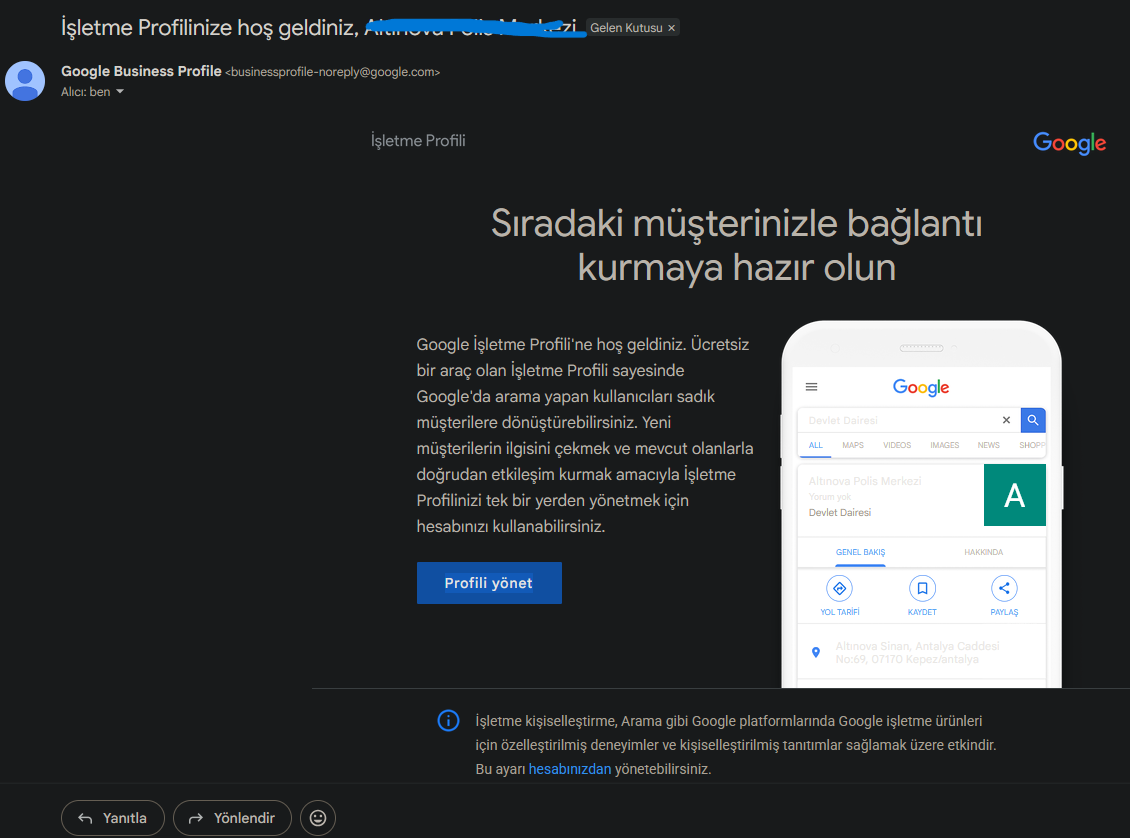Click the businessprofile-noreply@google.com address
1130x838 pixels.
pyautogui.click(x=332, y=72)
